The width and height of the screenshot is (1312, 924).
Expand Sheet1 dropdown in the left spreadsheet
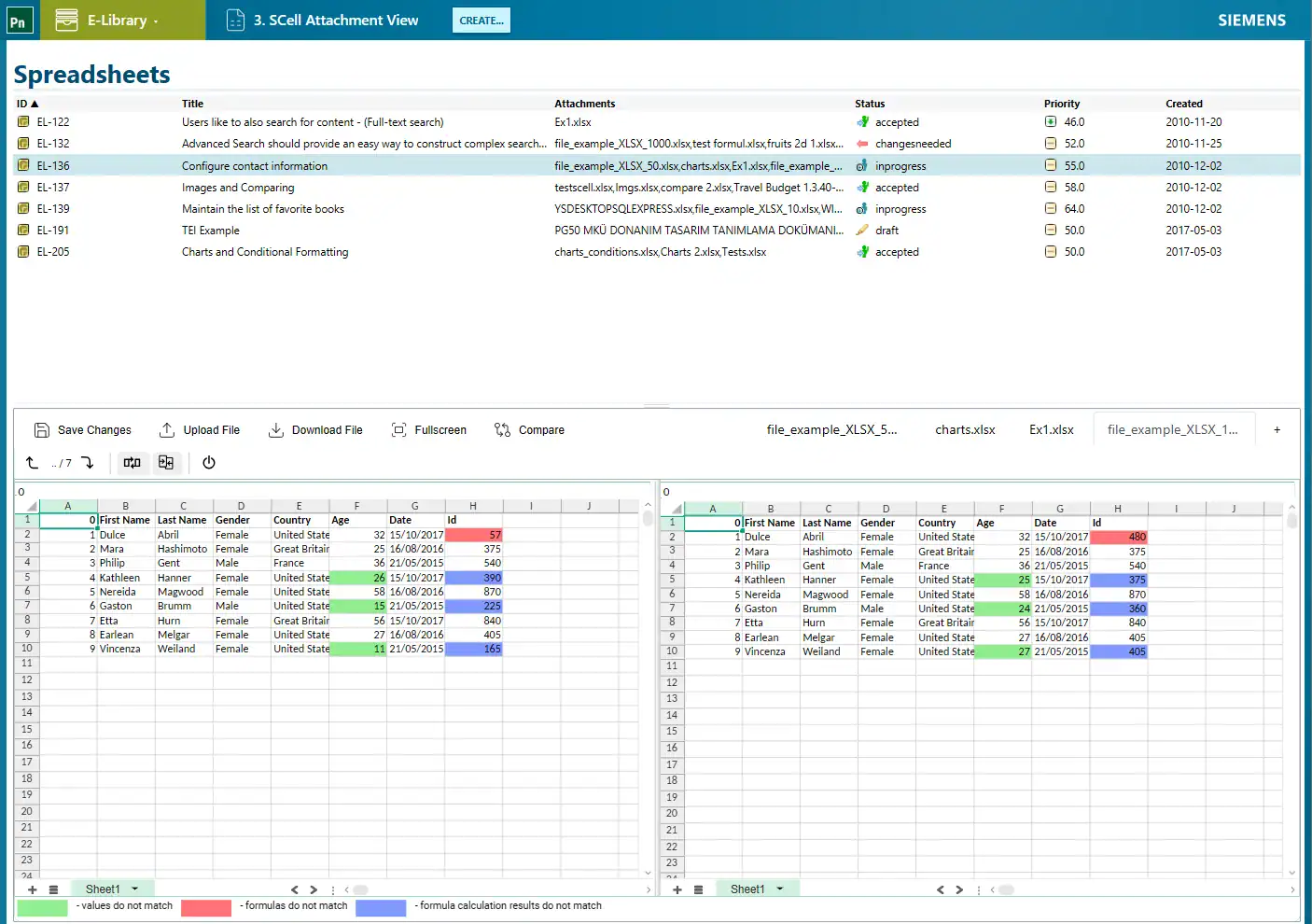point(135,889)
